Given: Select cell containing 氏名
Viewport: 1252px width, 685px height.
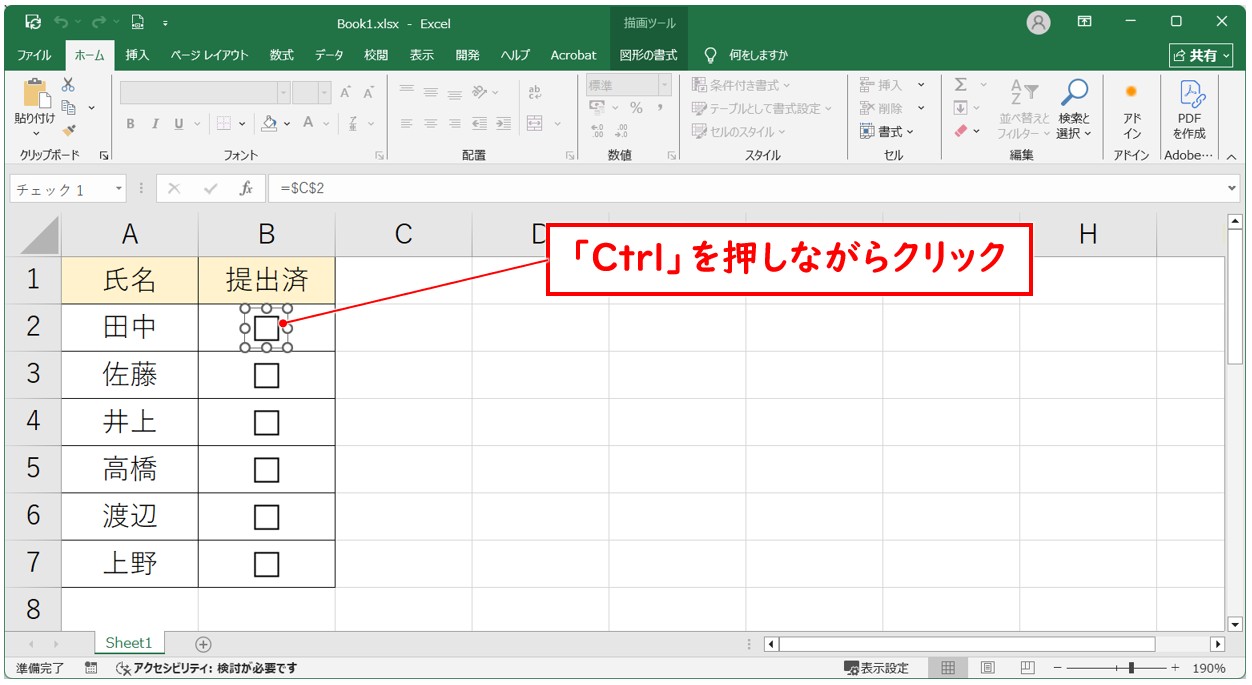Looking at the screenshot, I should (x=130, y=280).
